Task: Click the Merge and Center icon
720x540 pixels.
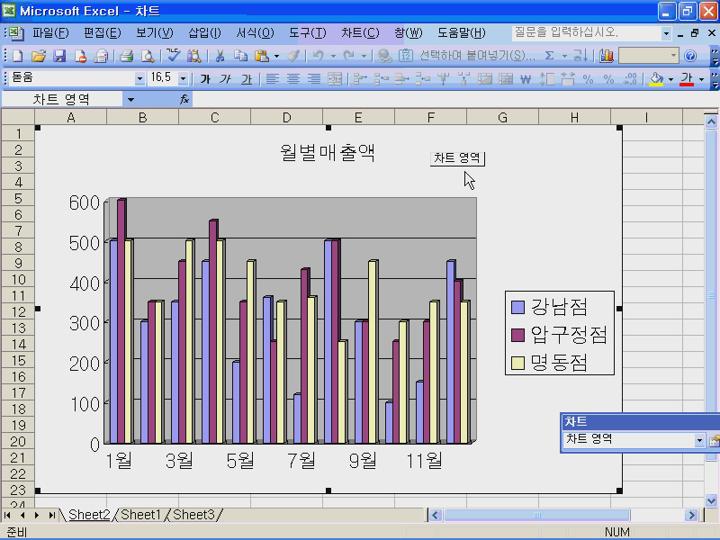Action: pyautogui.click(x=335, y=79)
